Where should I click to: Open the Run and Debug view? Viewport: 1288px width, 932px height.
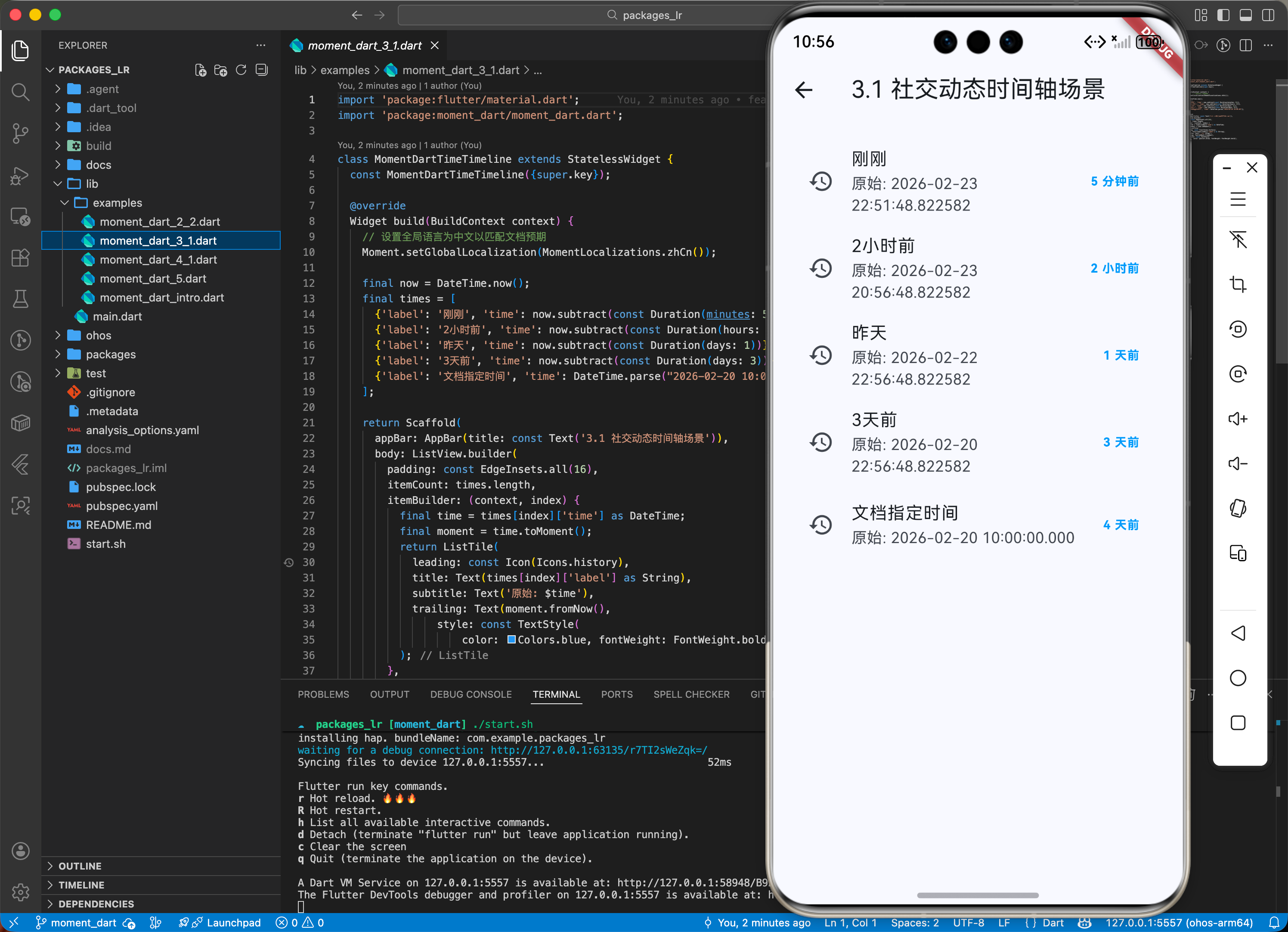(x=20, y=176)
